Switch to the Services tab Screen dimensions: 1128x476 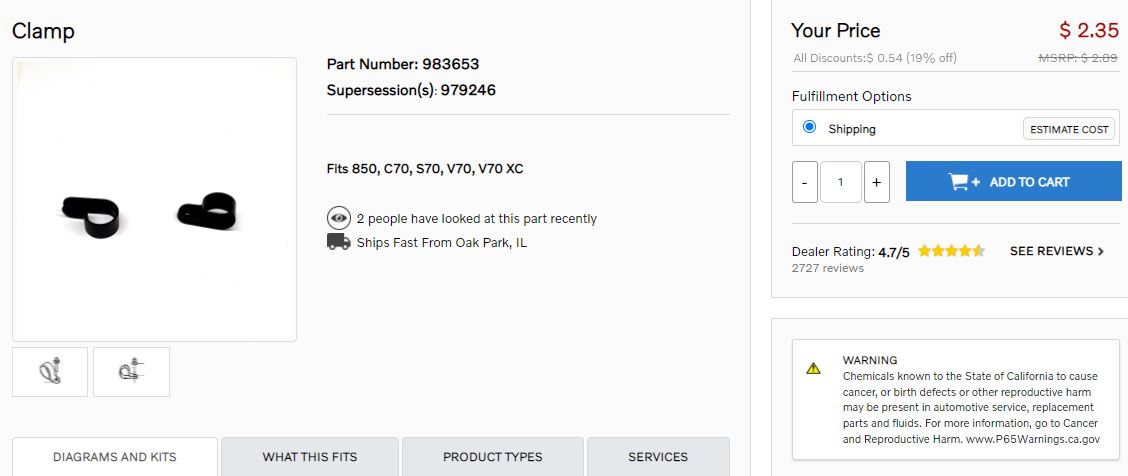tap(658, 457)
